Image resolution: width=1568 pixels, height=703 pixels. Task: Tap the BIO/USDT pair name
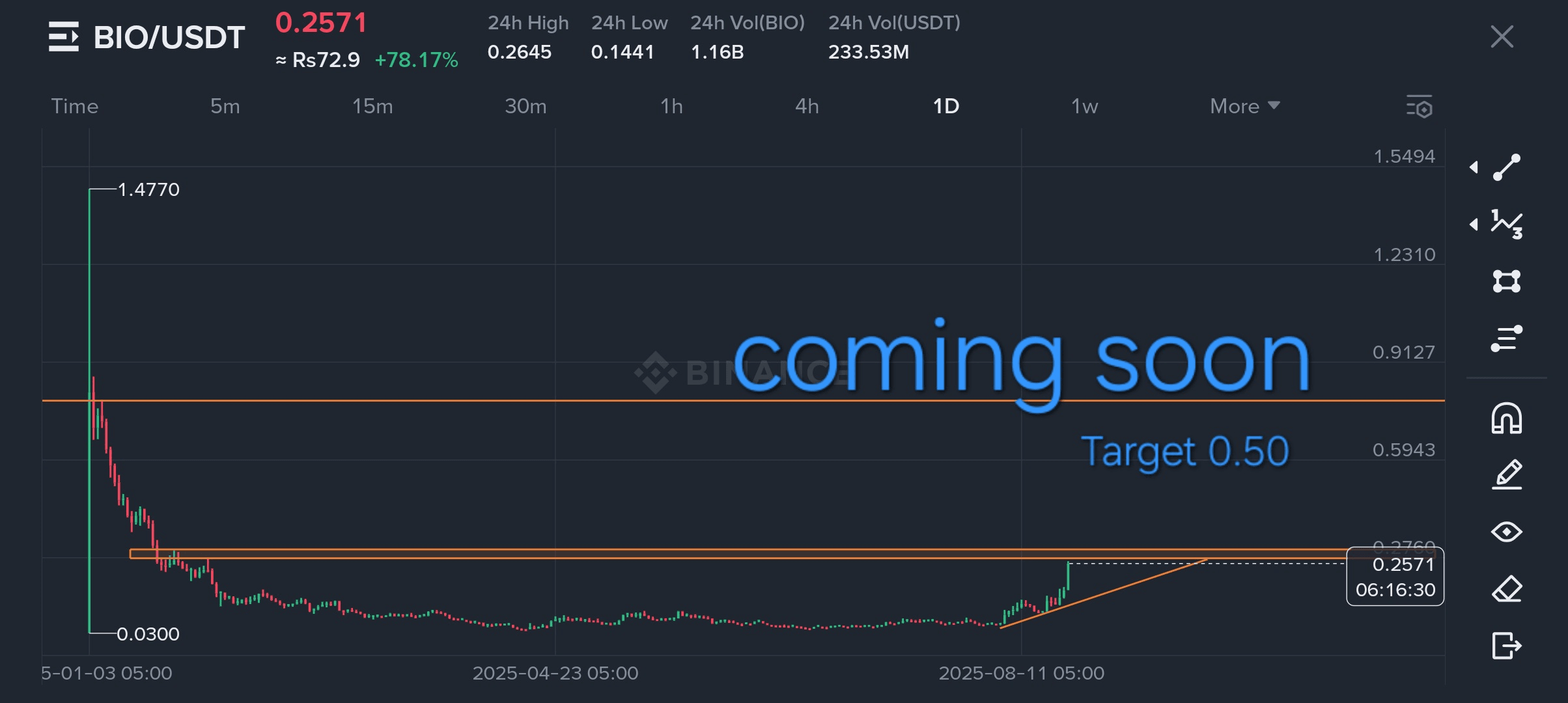click(x=169, y=37)
